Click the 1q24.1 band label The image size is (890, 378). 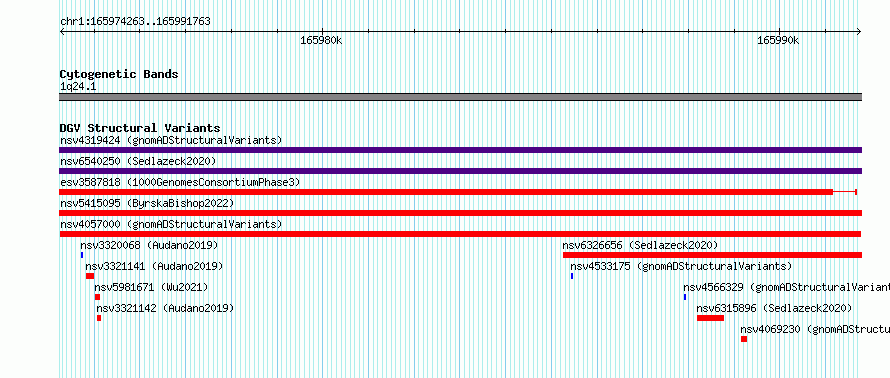point(78,86)
